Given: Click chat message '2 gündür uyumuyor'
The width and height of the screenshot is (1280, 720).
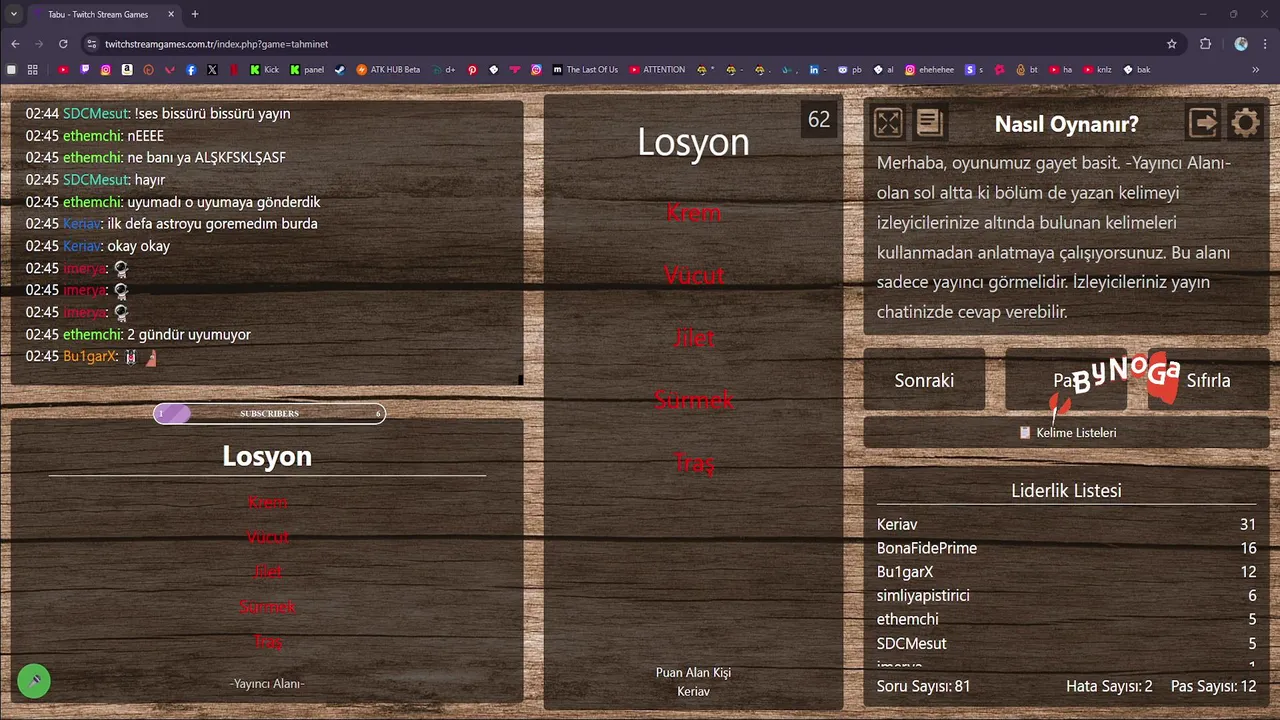Looking at the screenshot, I should point(189,335).
